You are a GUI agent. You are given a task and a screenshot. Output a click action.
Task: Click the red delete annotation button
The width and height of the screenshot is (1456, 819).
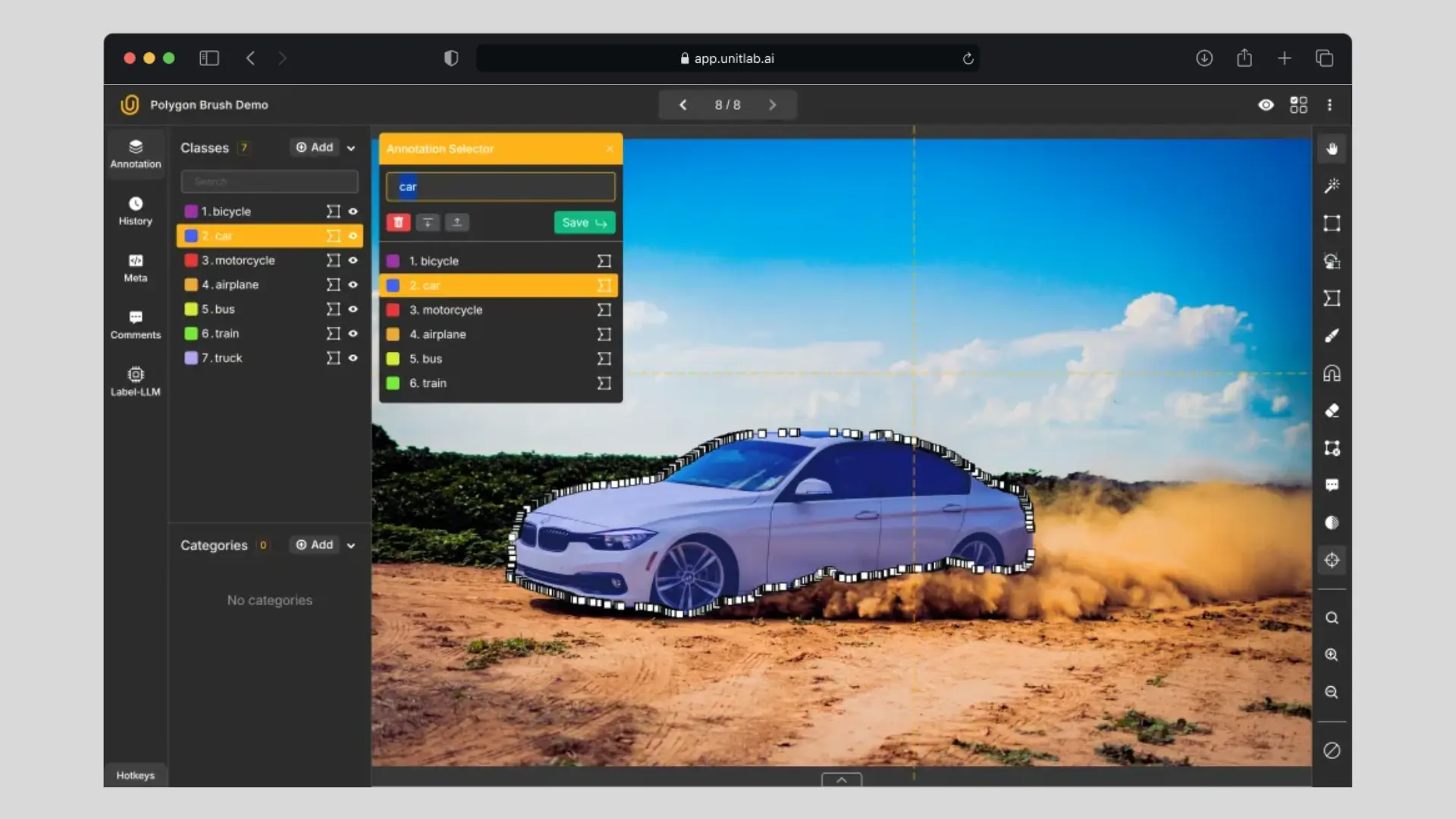tap(398, 222)
